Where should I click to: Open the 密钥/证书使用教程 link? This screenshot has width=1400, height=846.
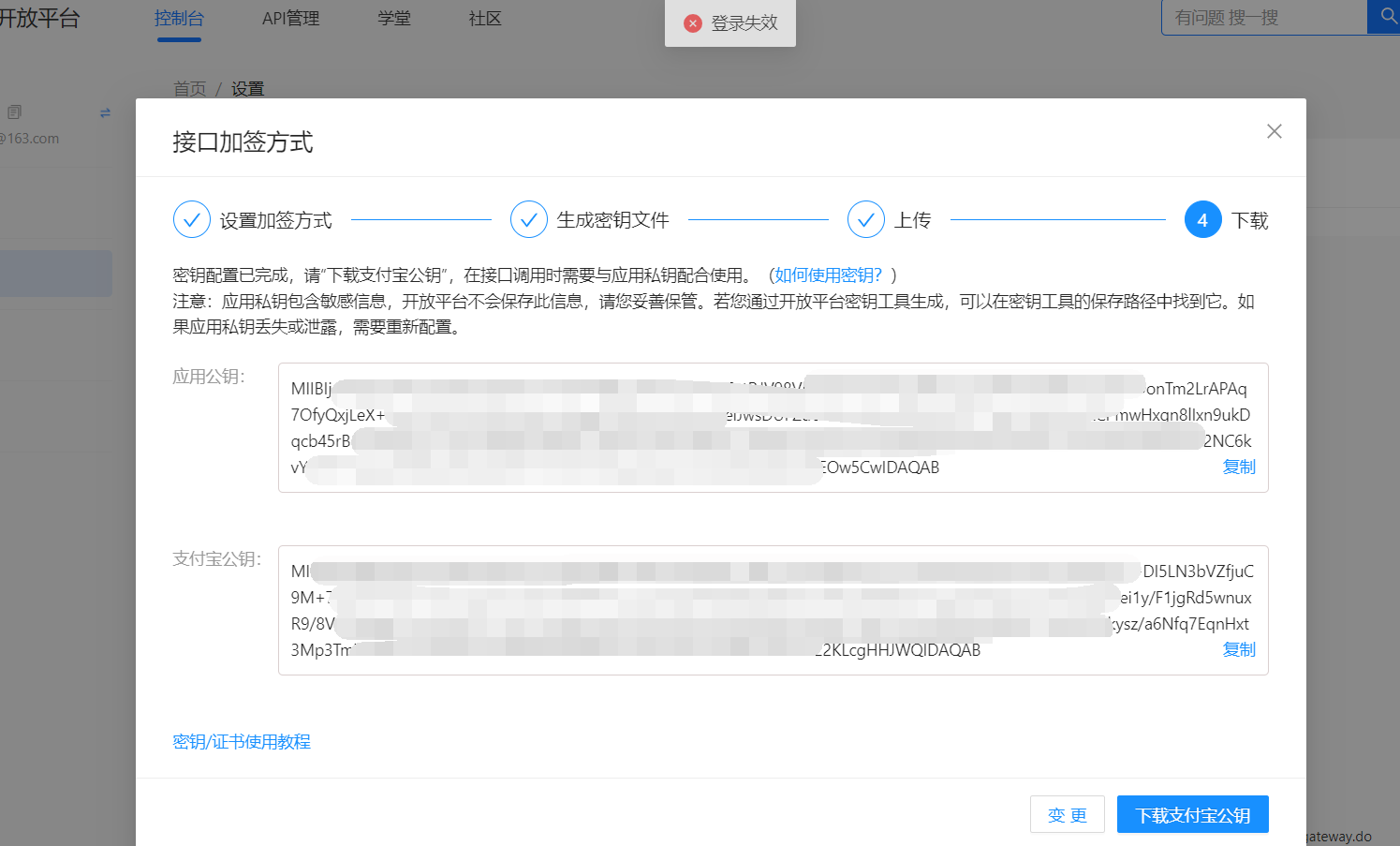242,741
